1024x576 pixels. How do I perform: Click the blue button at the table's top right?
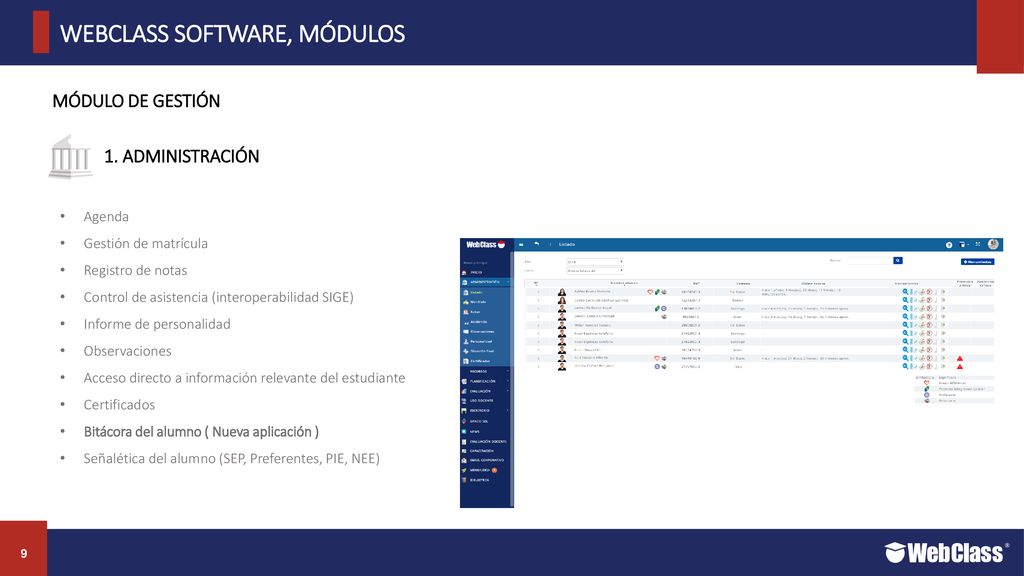(x=978, y=262)
